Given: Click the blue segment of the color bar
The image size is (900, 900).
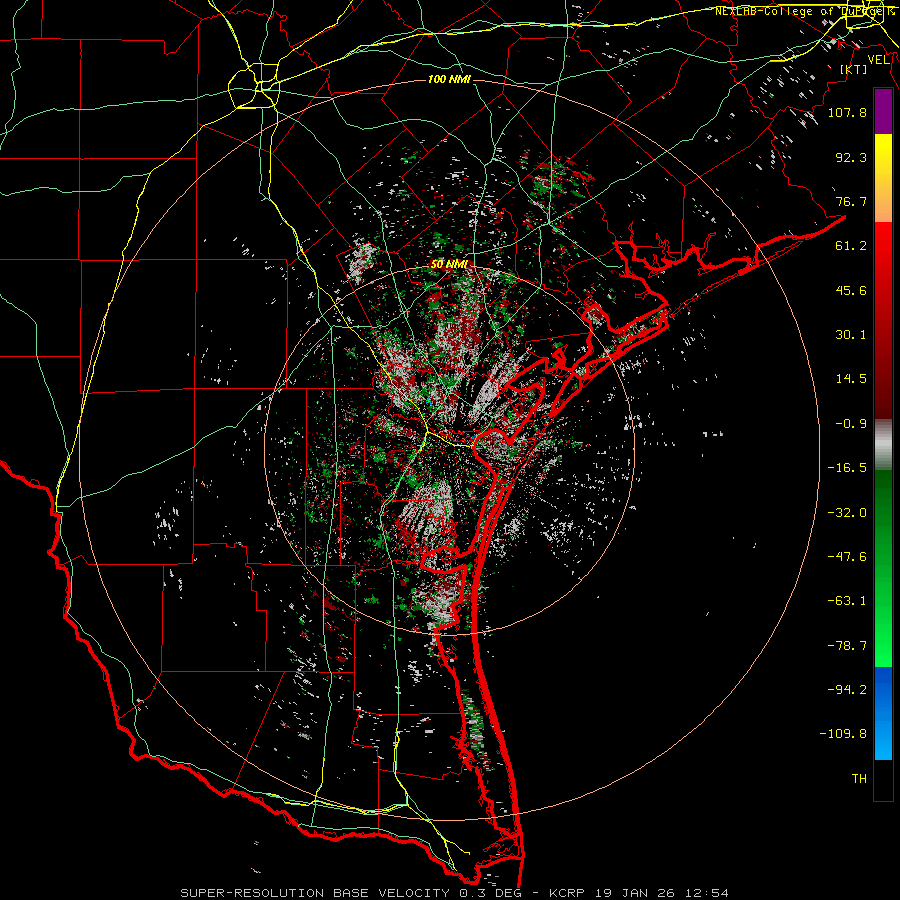Looking at the screenshot, I should (x=883, y=713).
